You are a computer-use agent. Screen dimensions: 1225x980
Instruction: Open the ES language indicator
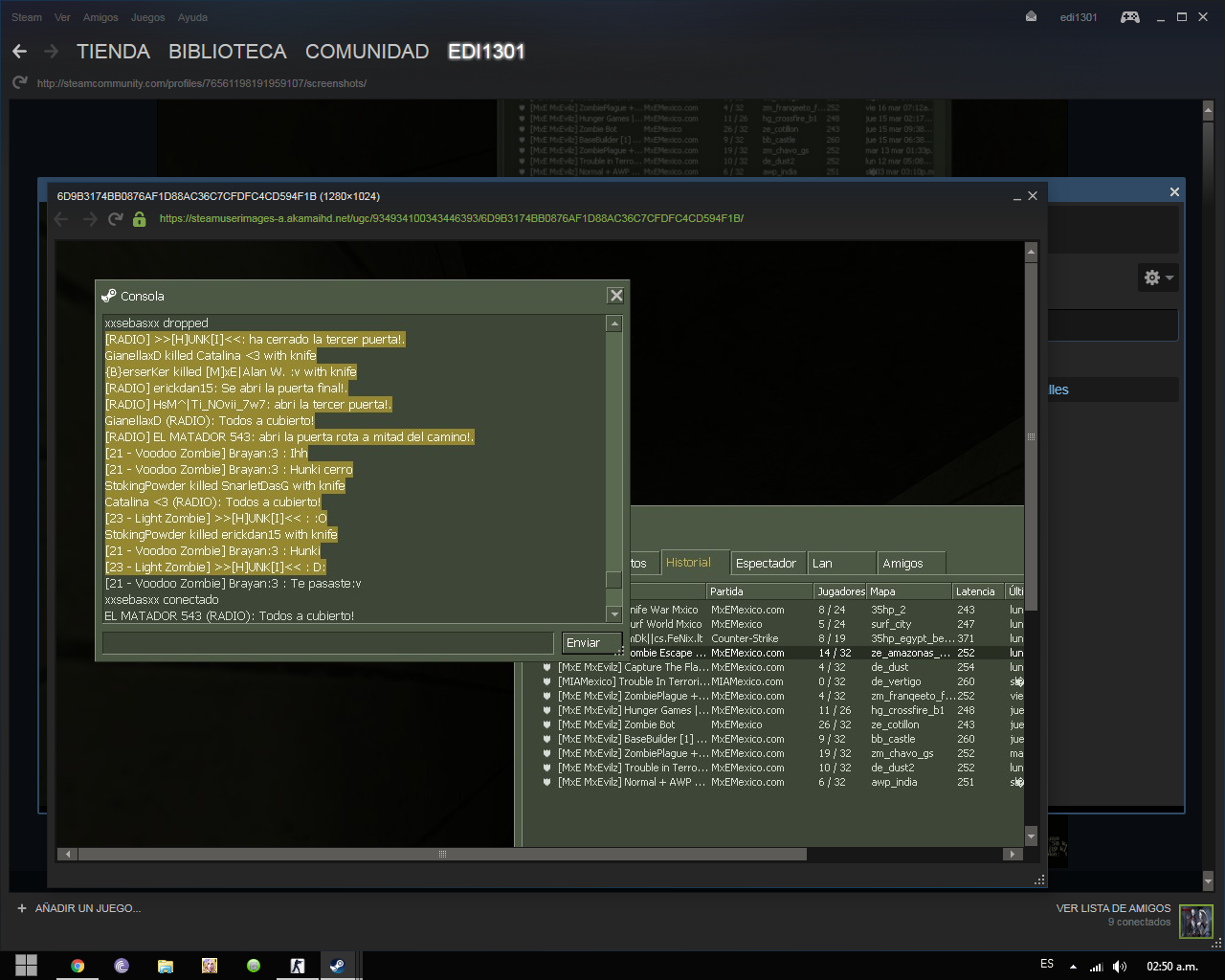pyautogui.click(x=1047, y=964)
